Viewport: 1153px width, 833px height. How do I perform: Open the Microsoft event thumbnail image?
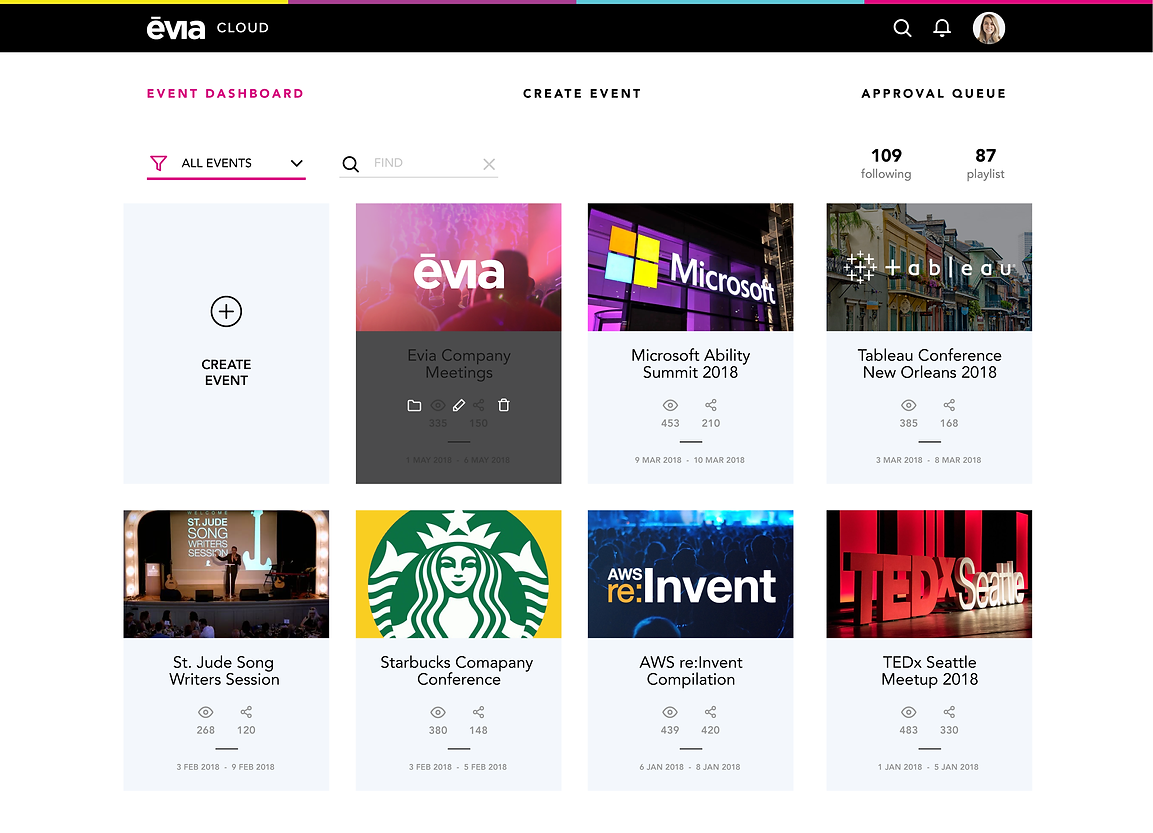click(690, 267)
